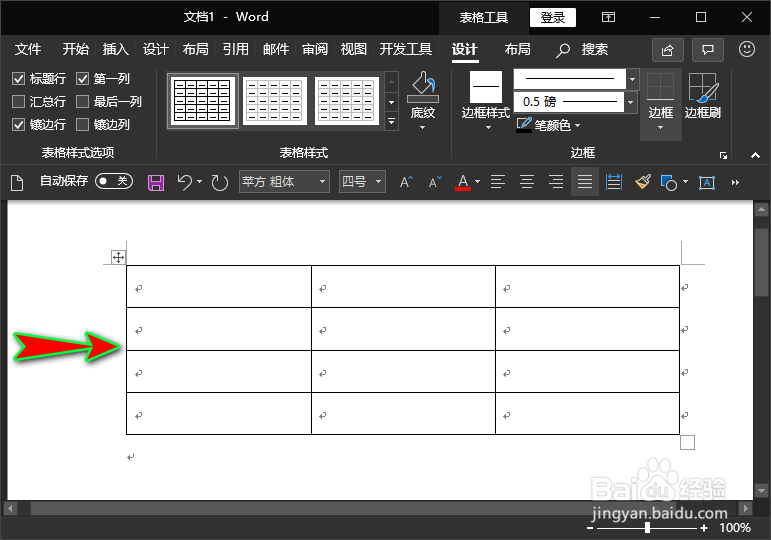Click the ribbon display options icon
This screenshot has height=540, width=771.
coord(608,17)
